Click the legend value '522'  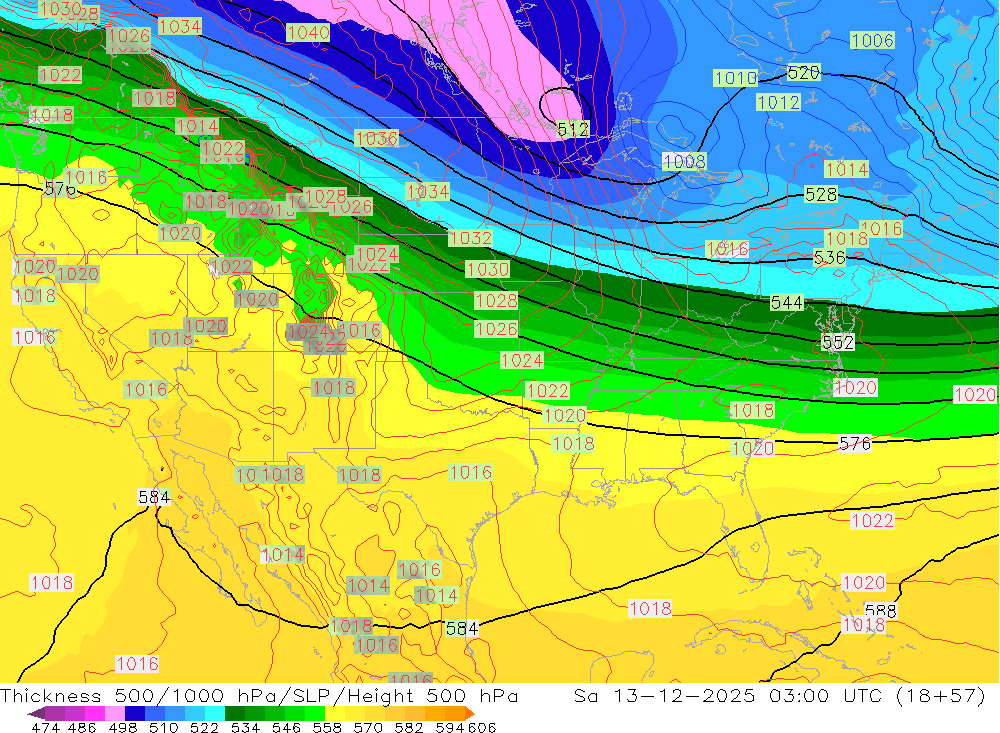click(204, 727)
